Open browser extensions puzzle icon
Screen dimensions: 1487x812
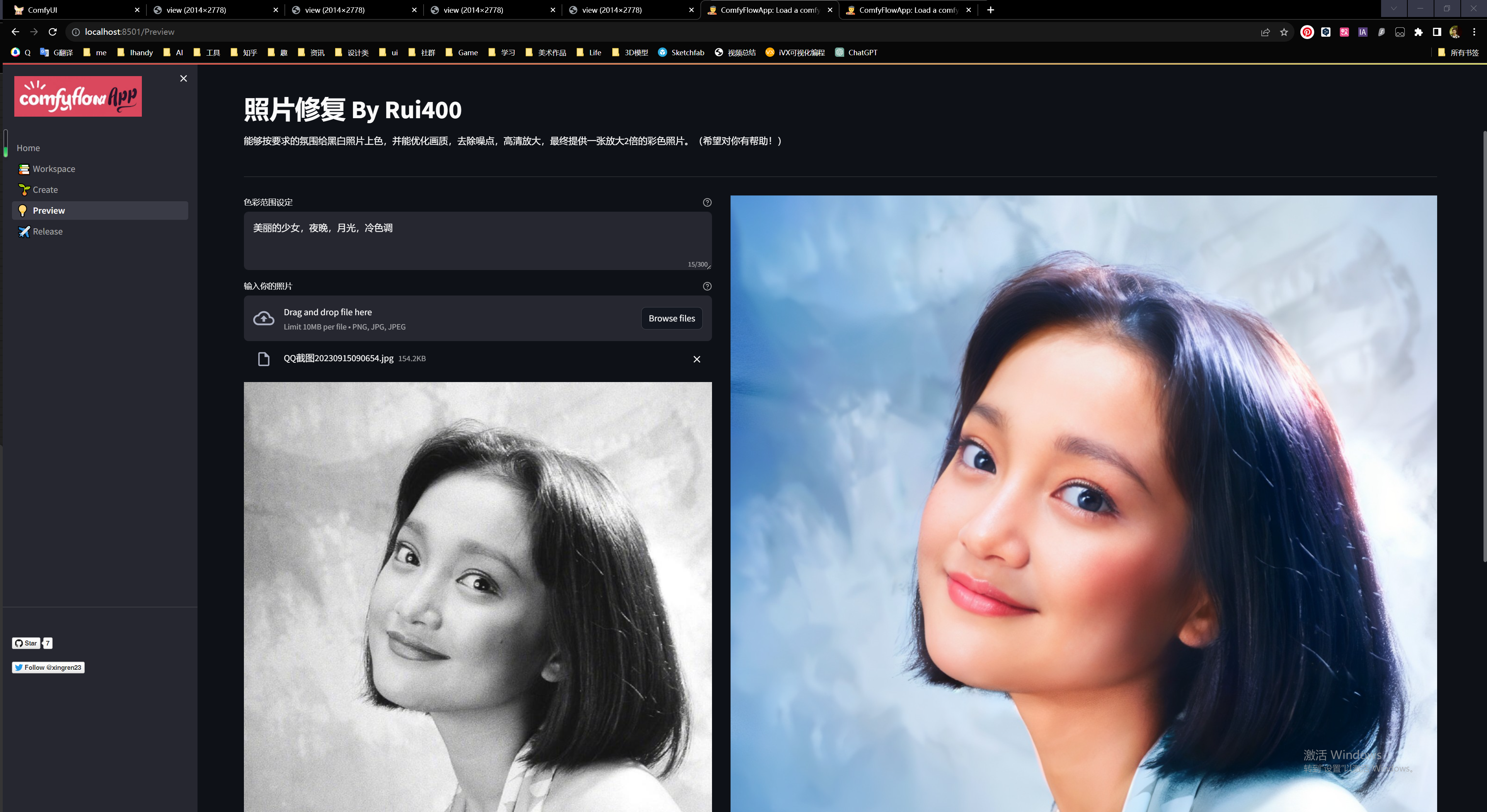1418,32
